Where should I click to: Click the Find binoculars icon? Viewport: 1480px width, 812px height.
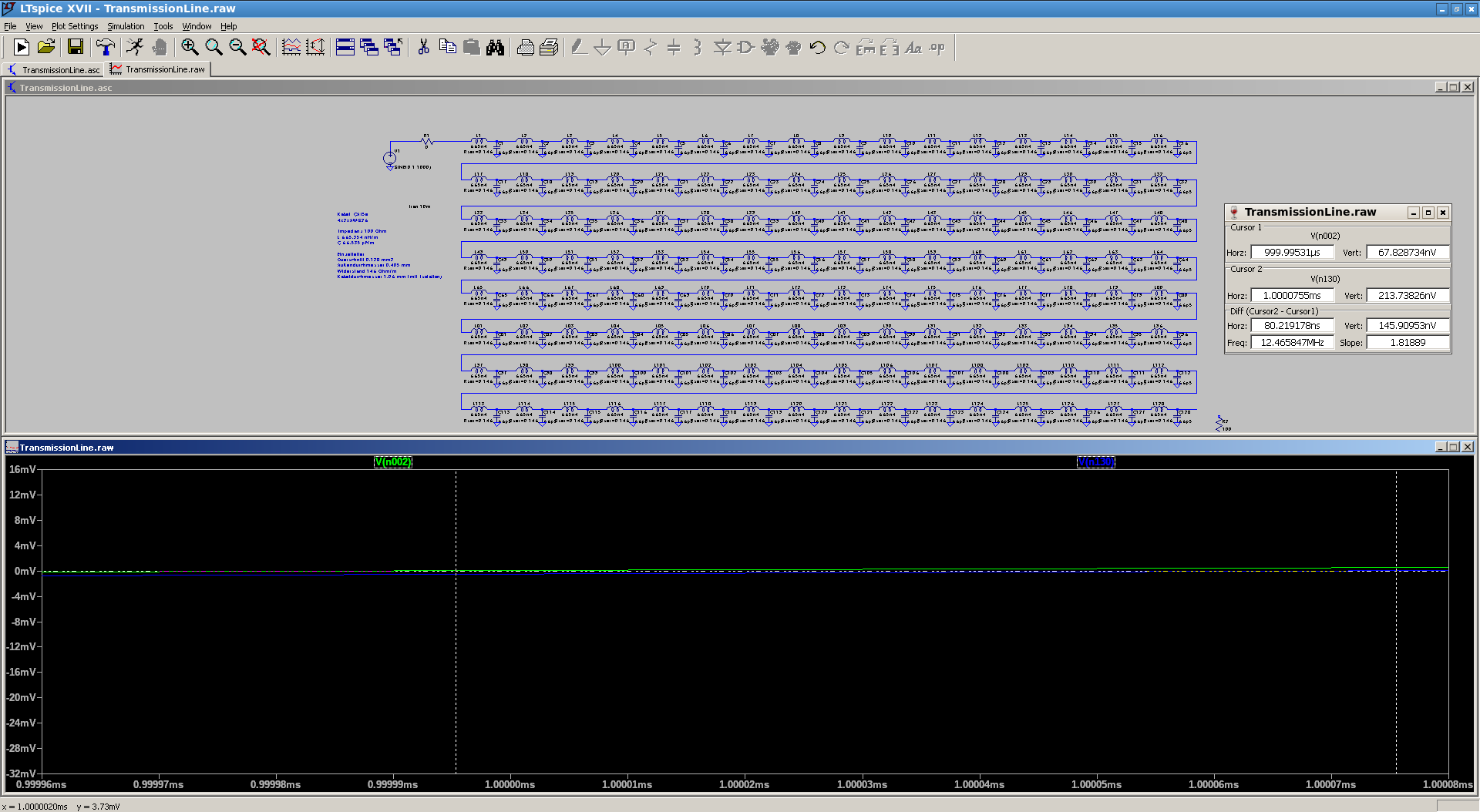pos(495,48)
